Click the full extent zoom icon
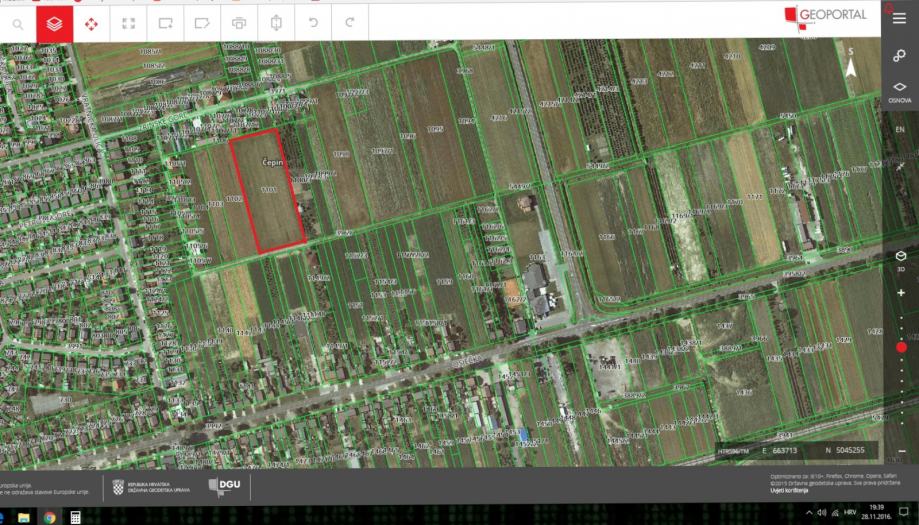919x525 pixels. 128,24
